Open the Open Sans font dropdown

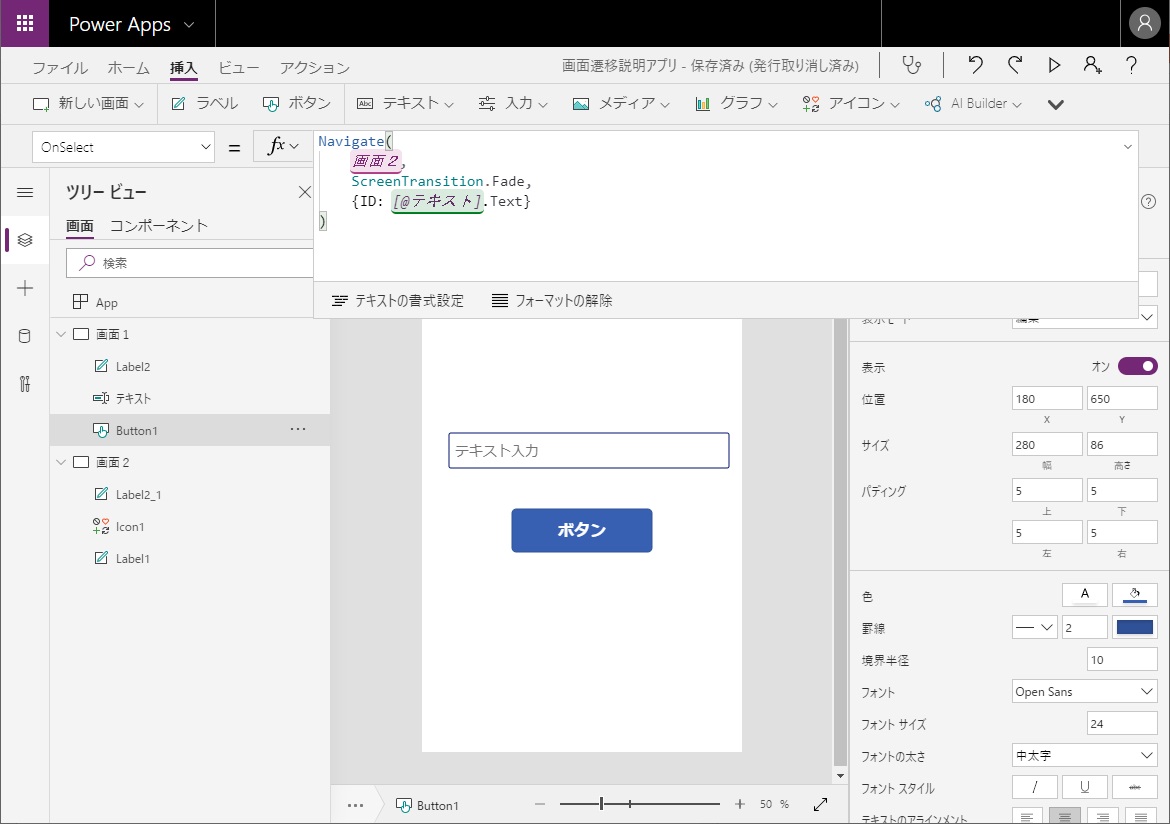(x=1084, y=691)
